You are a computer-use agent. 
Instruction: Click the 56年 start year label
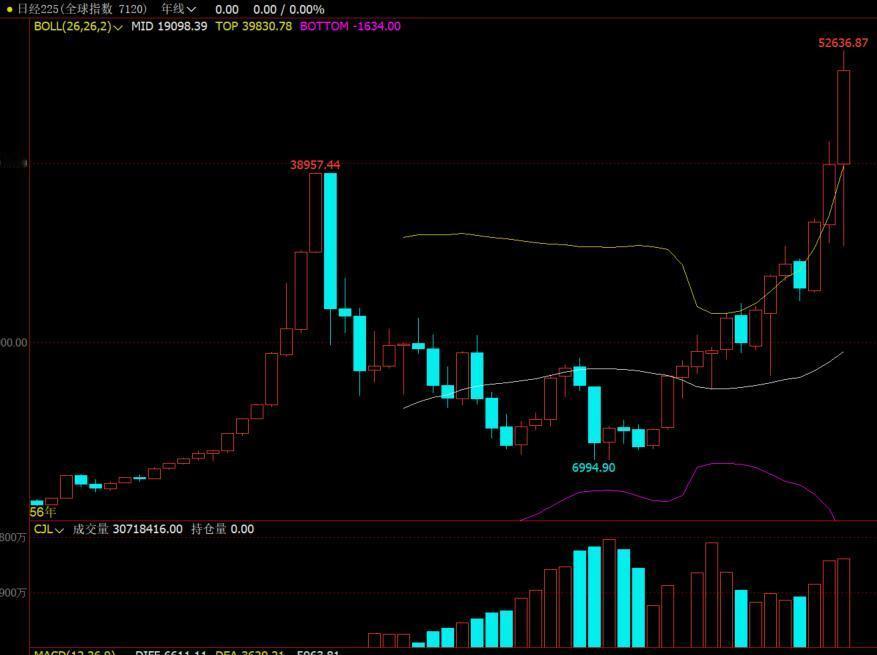43,512
